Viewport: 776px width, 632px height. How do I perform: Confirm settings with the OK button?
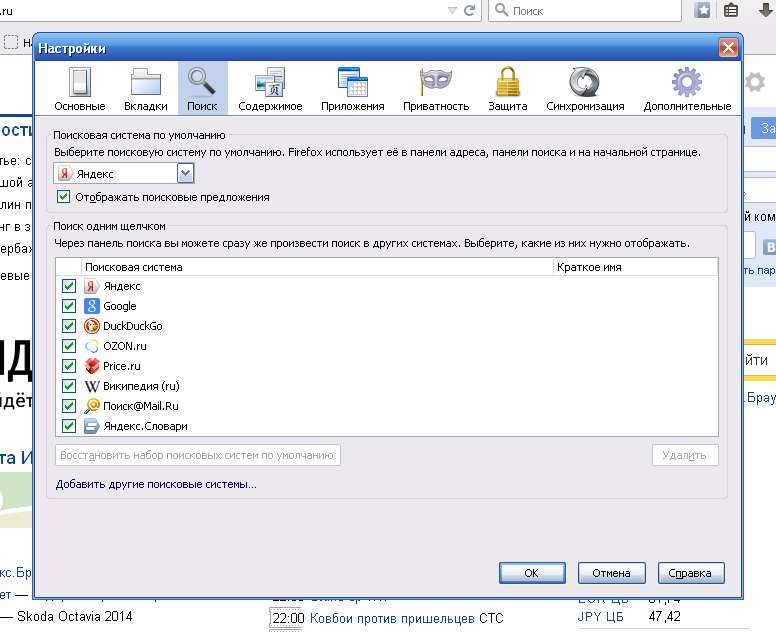[532, 573]
